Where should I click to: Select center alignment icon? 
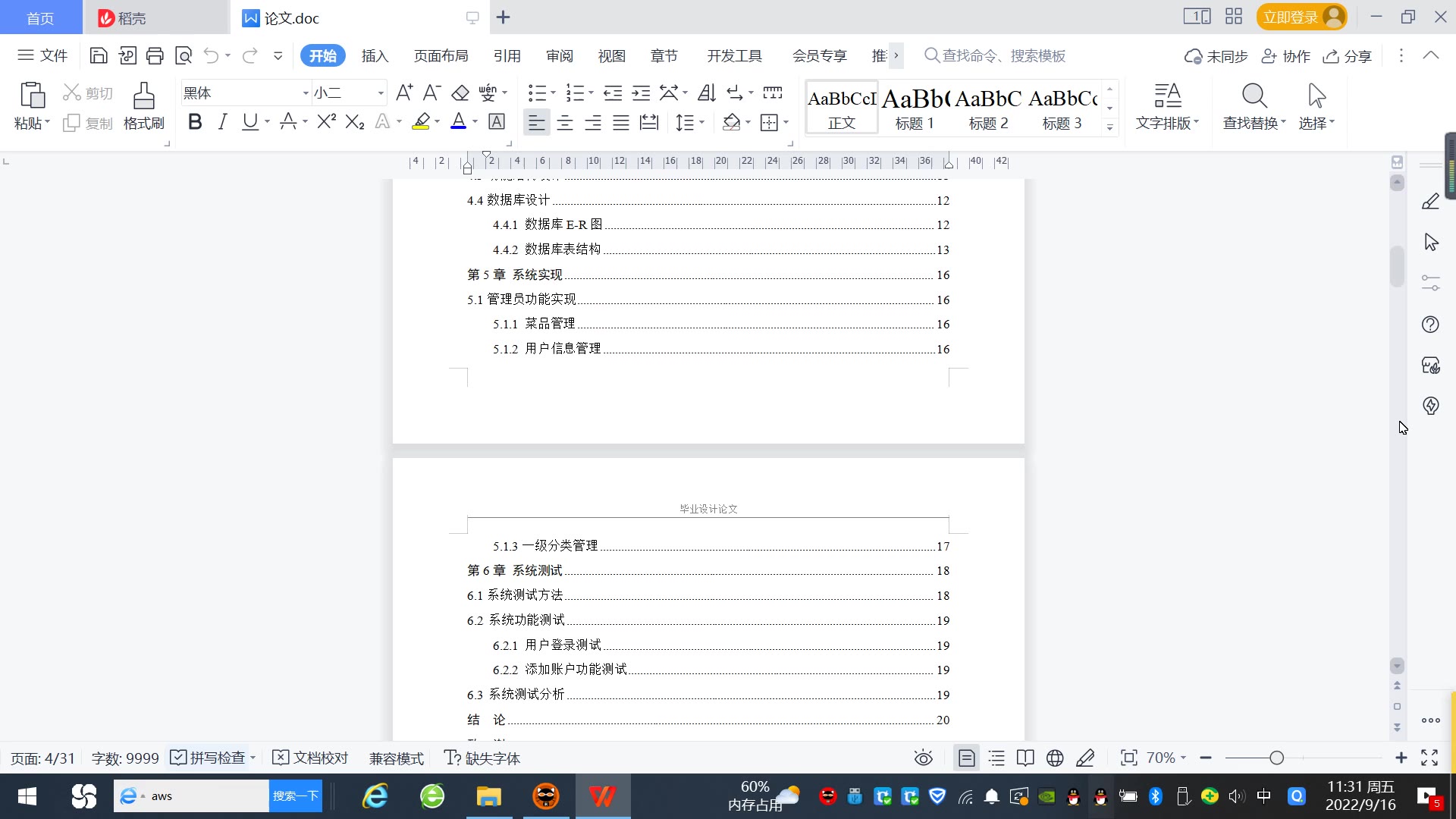click(x=564, y=123)
